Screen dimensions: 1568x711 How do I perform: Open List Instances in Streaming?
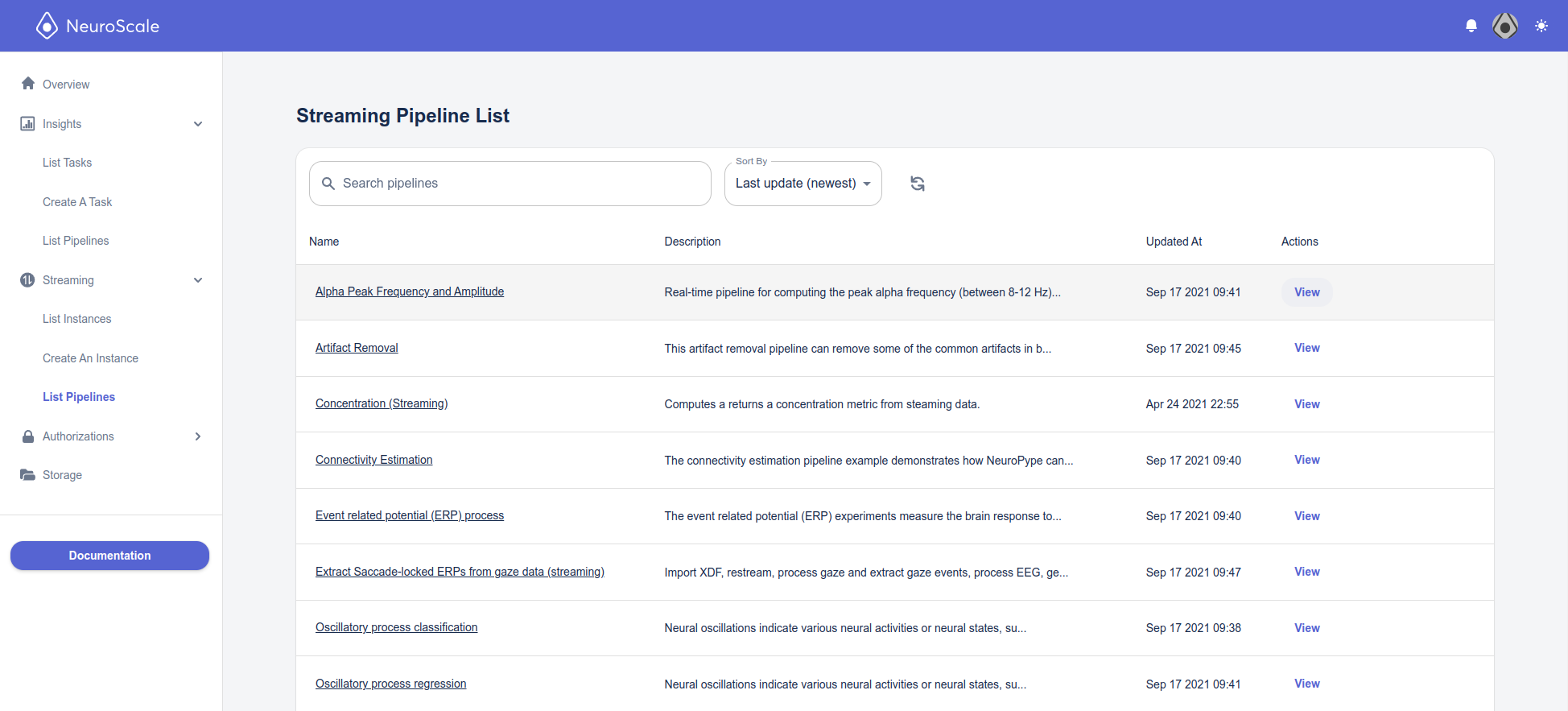76,319
